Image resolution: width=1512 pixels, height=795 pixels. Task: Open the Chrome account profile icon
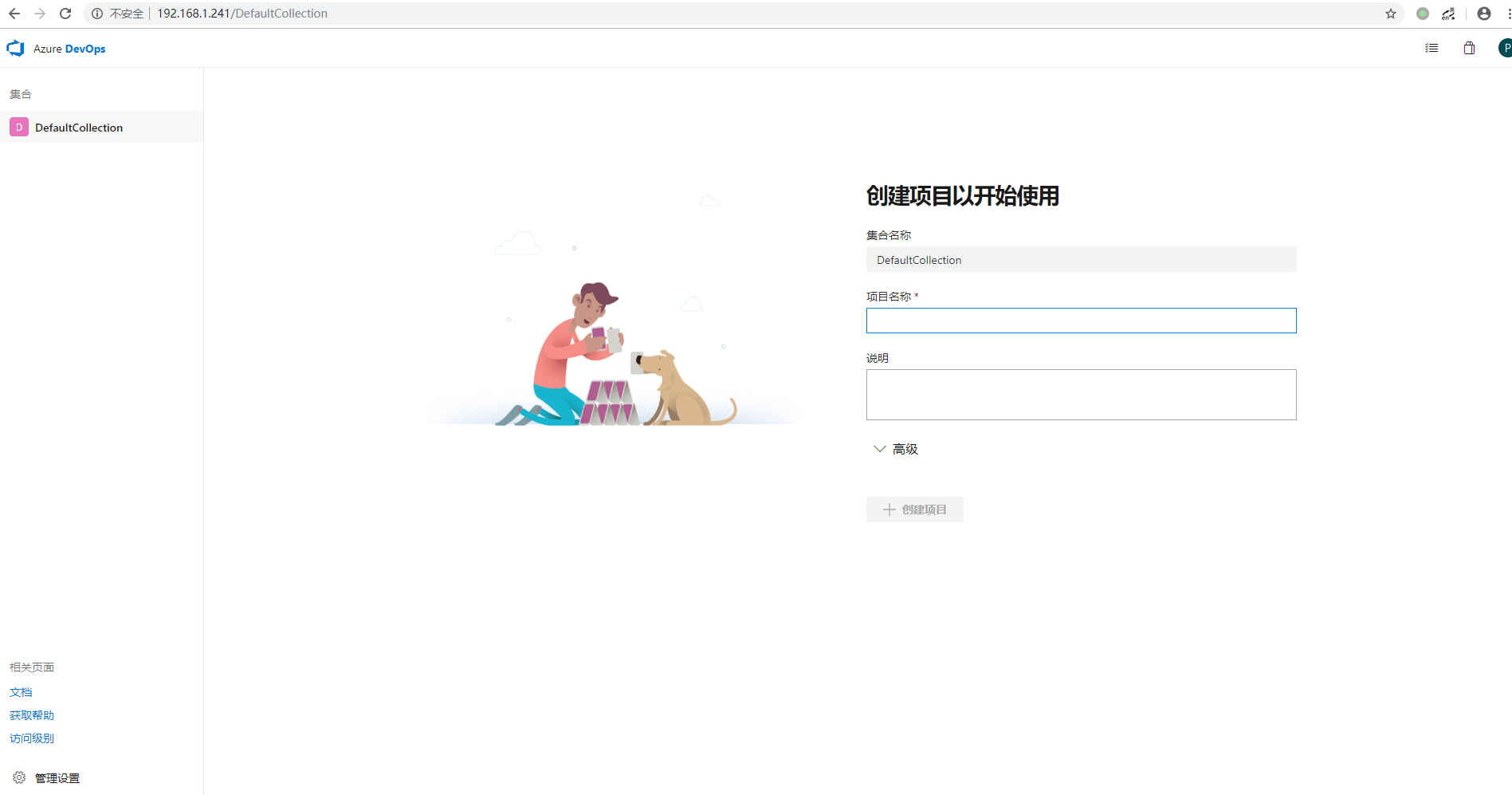pos(1484,14)
